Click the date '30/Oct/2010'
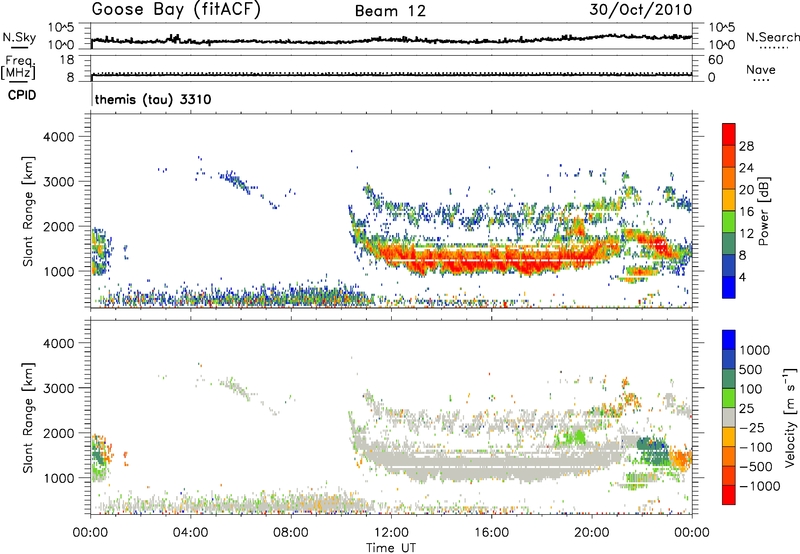Screen dimensions: 800x554 tap(641, 10)
